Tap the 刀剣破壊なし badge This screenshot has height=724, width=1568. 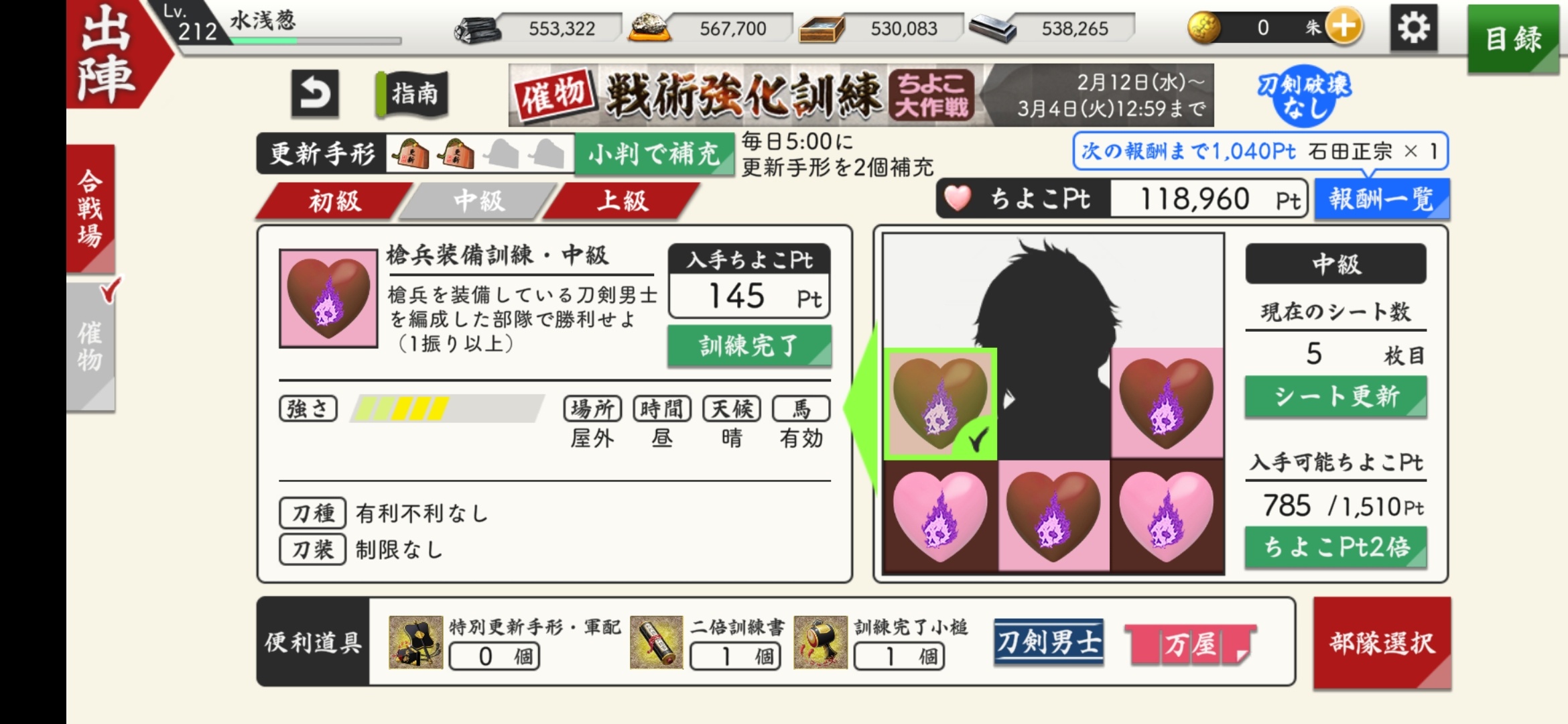1303,96
